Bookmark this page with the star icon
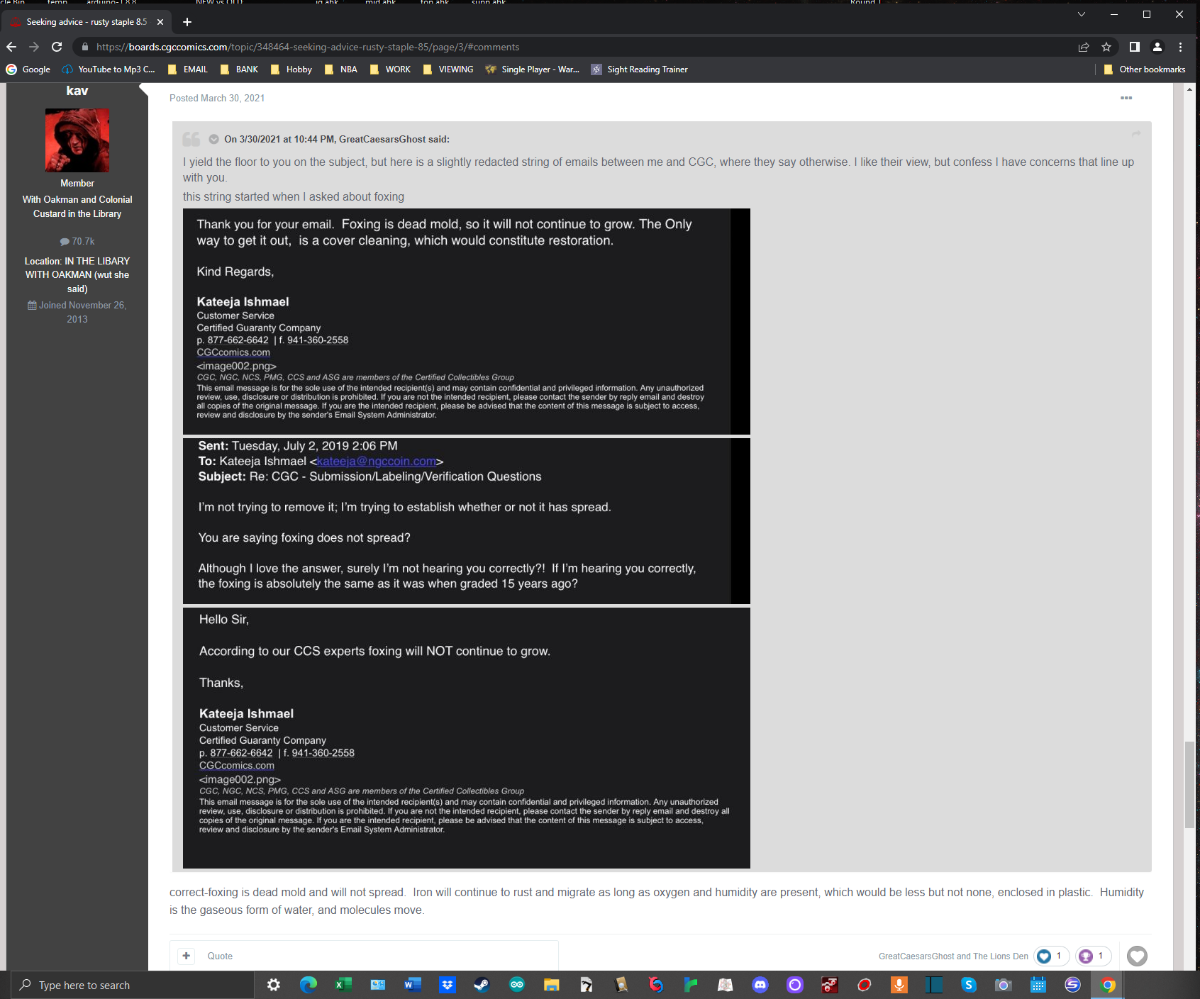The image size is (1200, 999). pyautogui.click(x=1107, y=47)
